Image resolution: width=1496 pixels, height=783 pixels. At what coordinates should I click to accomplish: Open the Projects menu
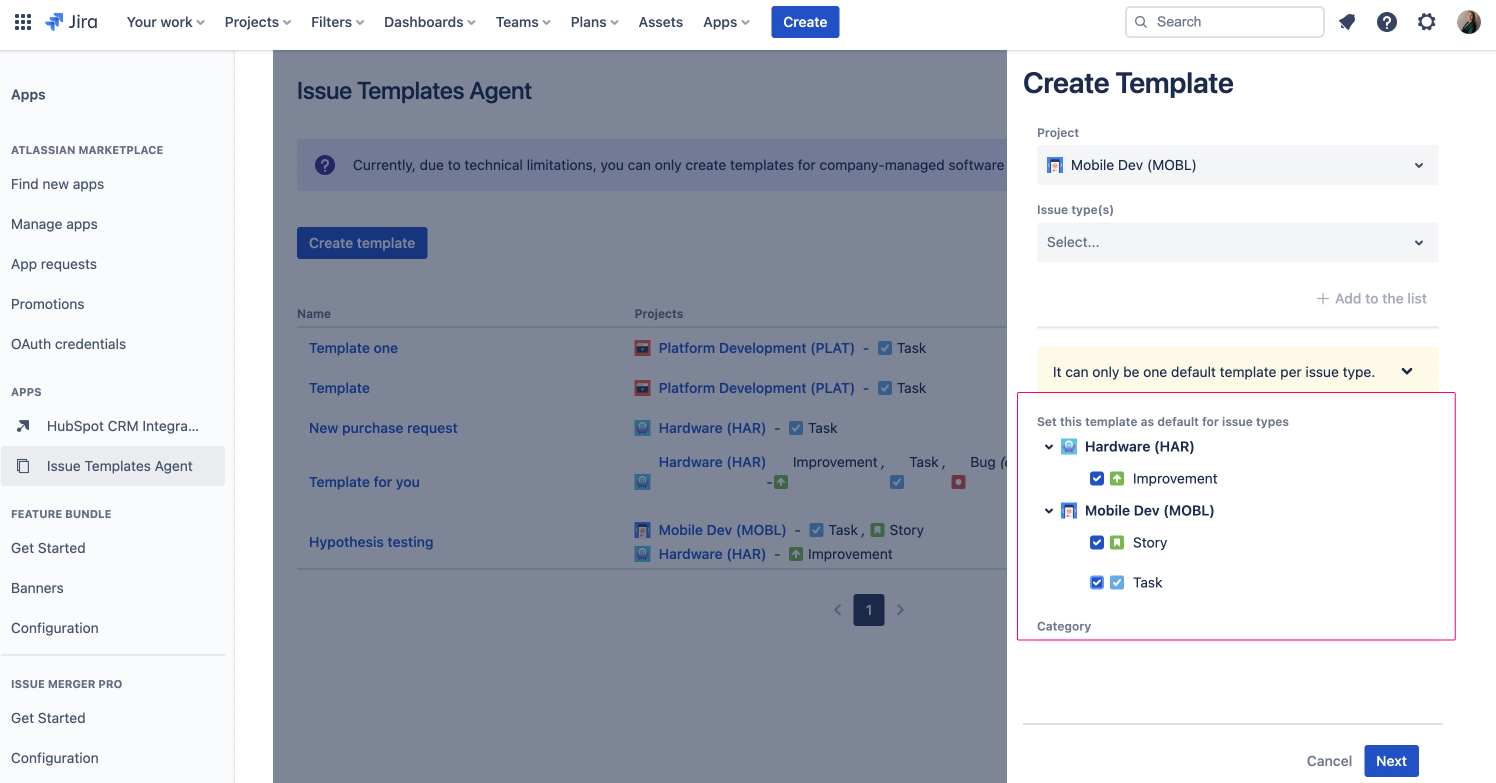pyautogui.click(x=257, y=21)
